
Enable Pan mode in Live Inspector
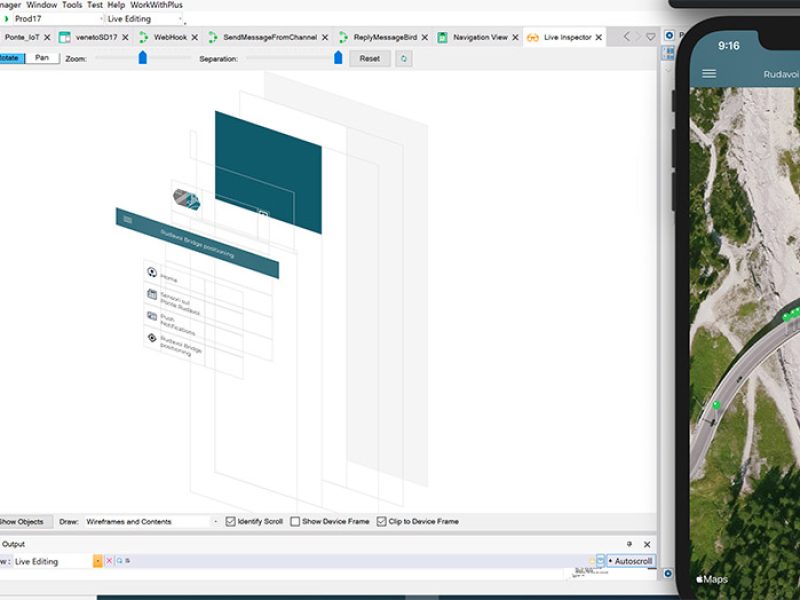point(42,58)
